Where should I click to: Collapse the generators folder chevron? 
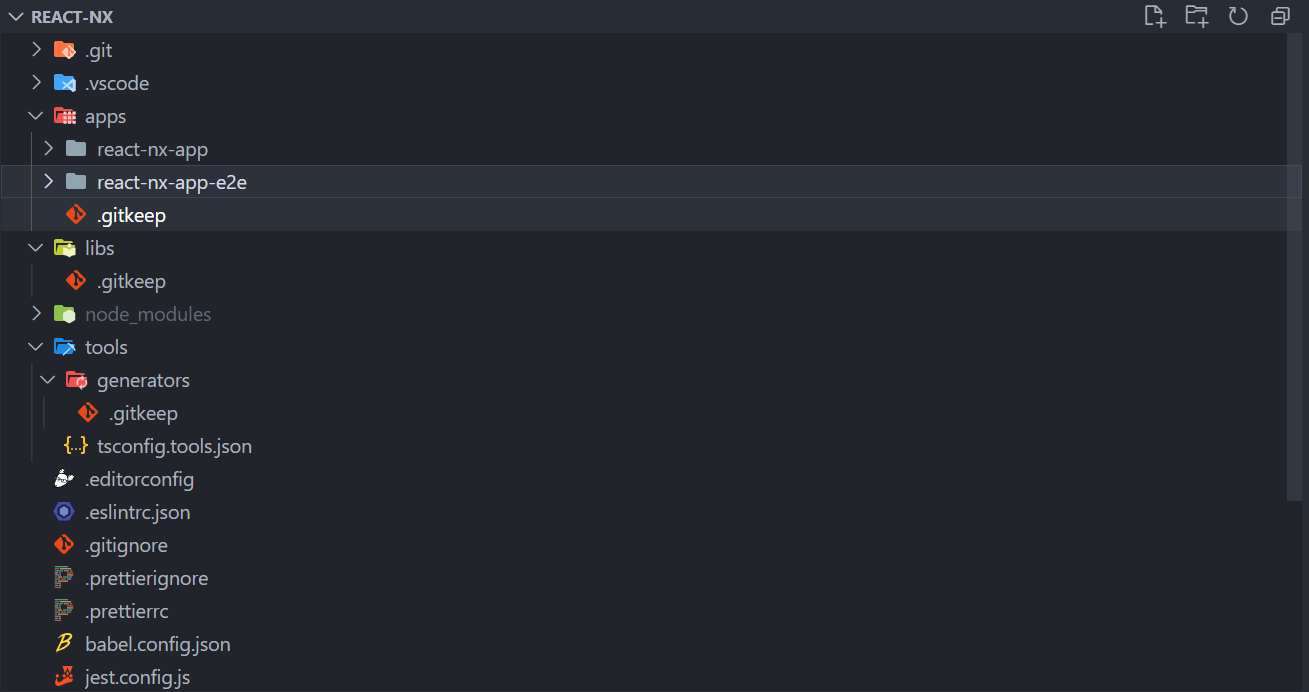(48, 380)
